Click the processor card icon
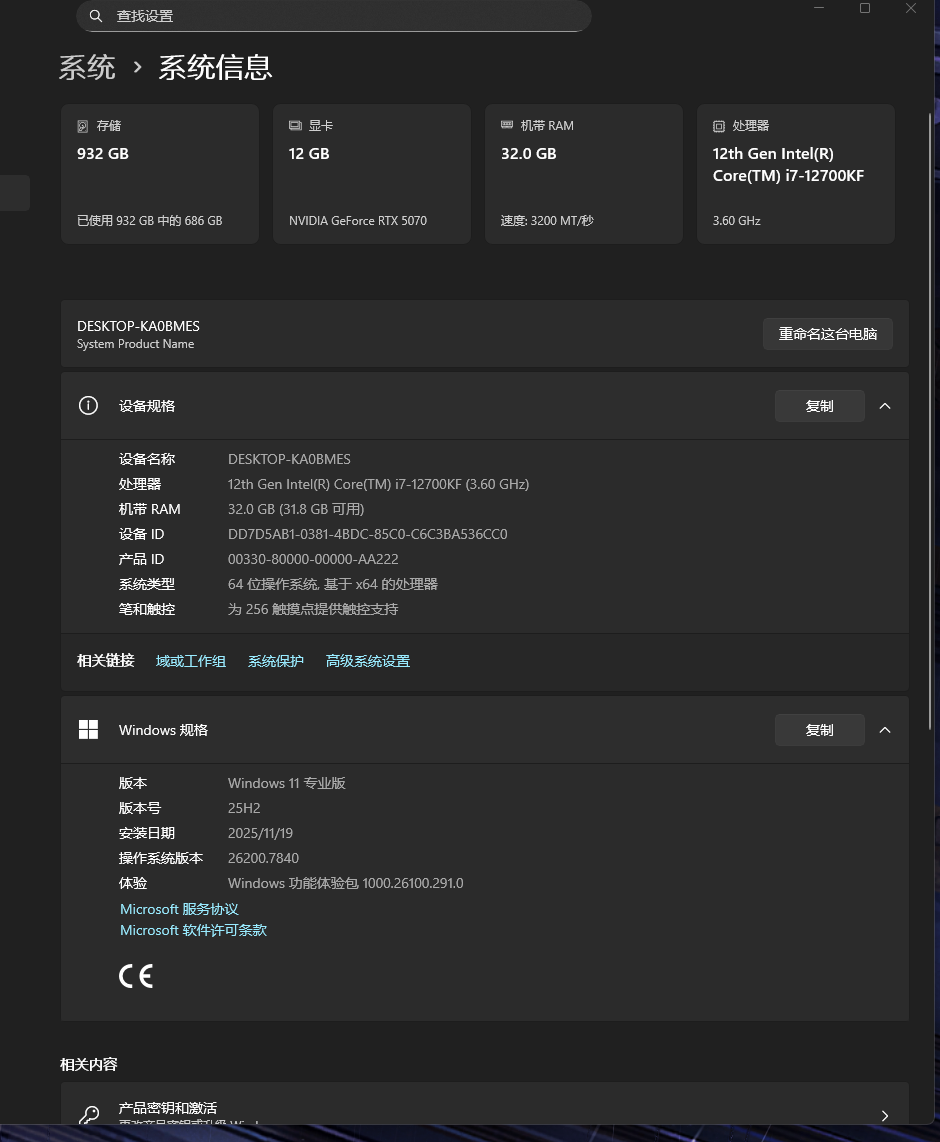The height and width of the screenshot is (1142, 940). point(719,126)
